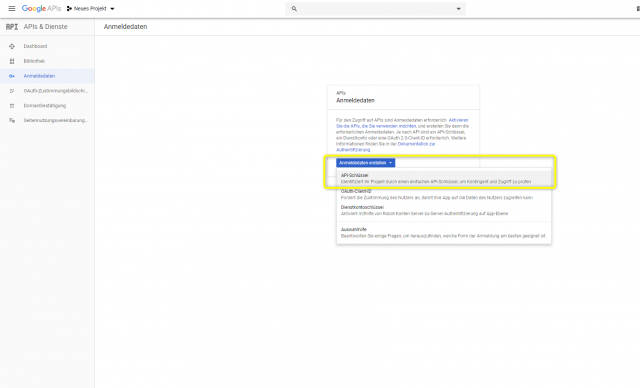Click the APIs & Dienste header text

pos(45,27)
